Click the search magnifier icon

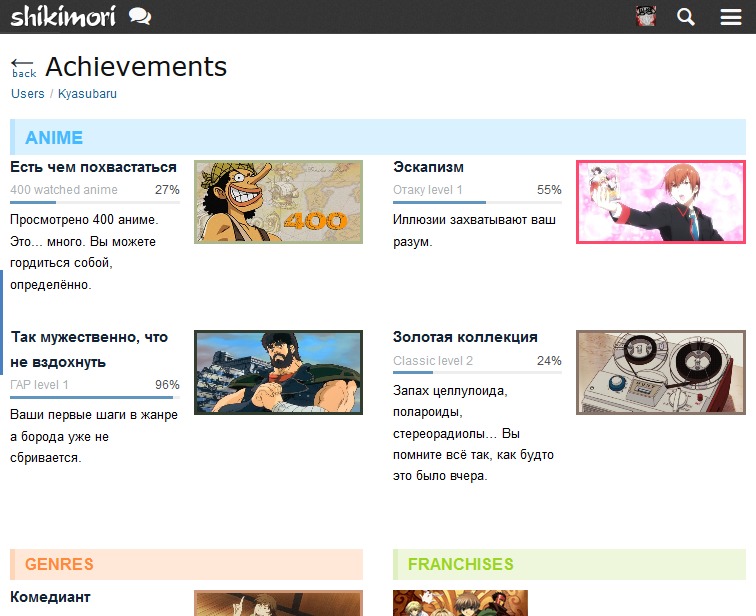point(686,17)
